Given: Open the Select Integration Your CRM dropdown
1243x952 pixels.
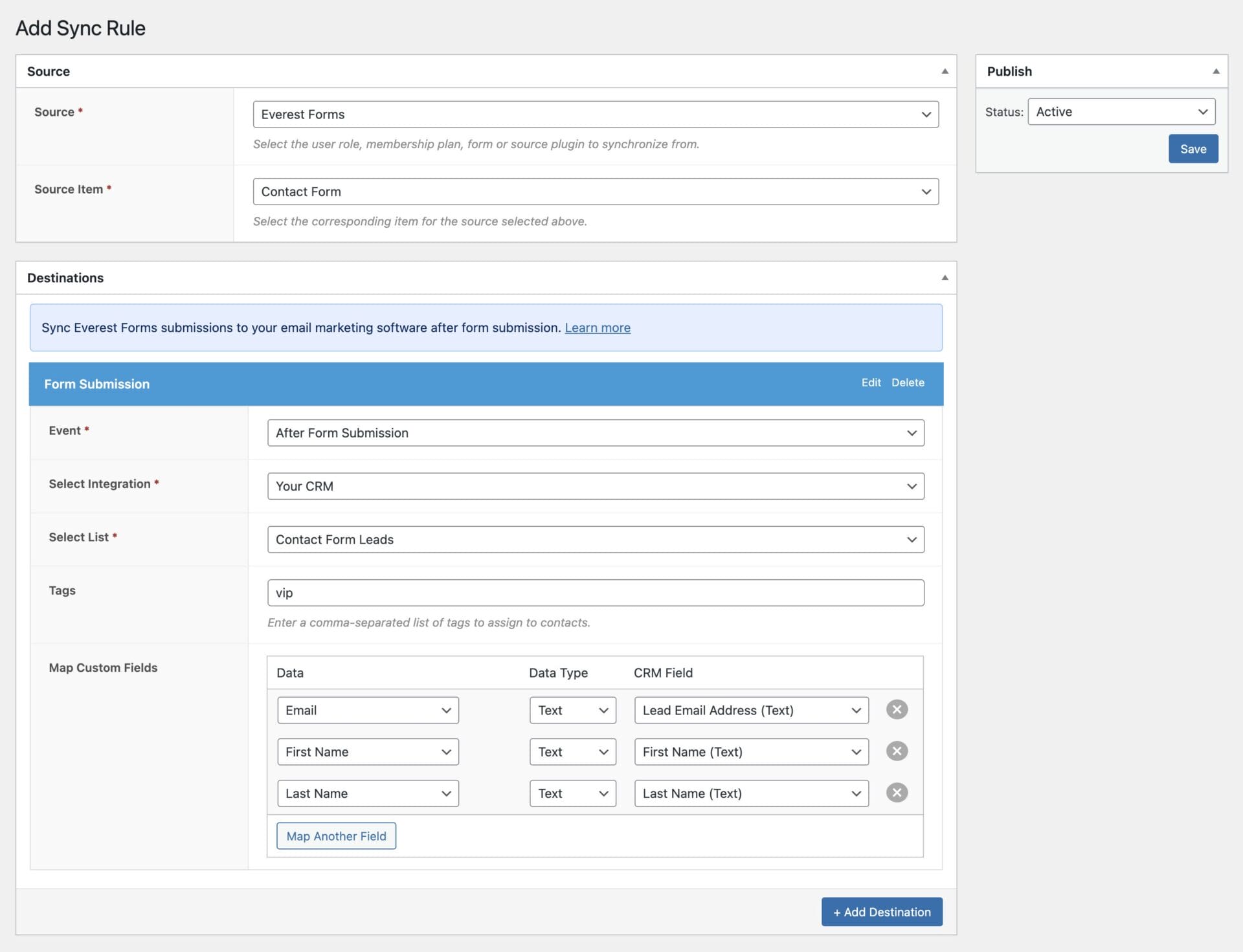Looking at the screenshot, I should pyautogui.click(x=596, y=486).
